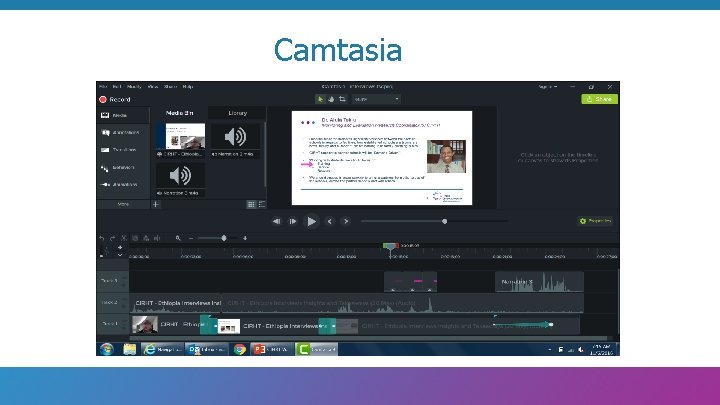The image size is (720, 405).
Task: Switch to the Media Bin tab
Action: (180, 113)
